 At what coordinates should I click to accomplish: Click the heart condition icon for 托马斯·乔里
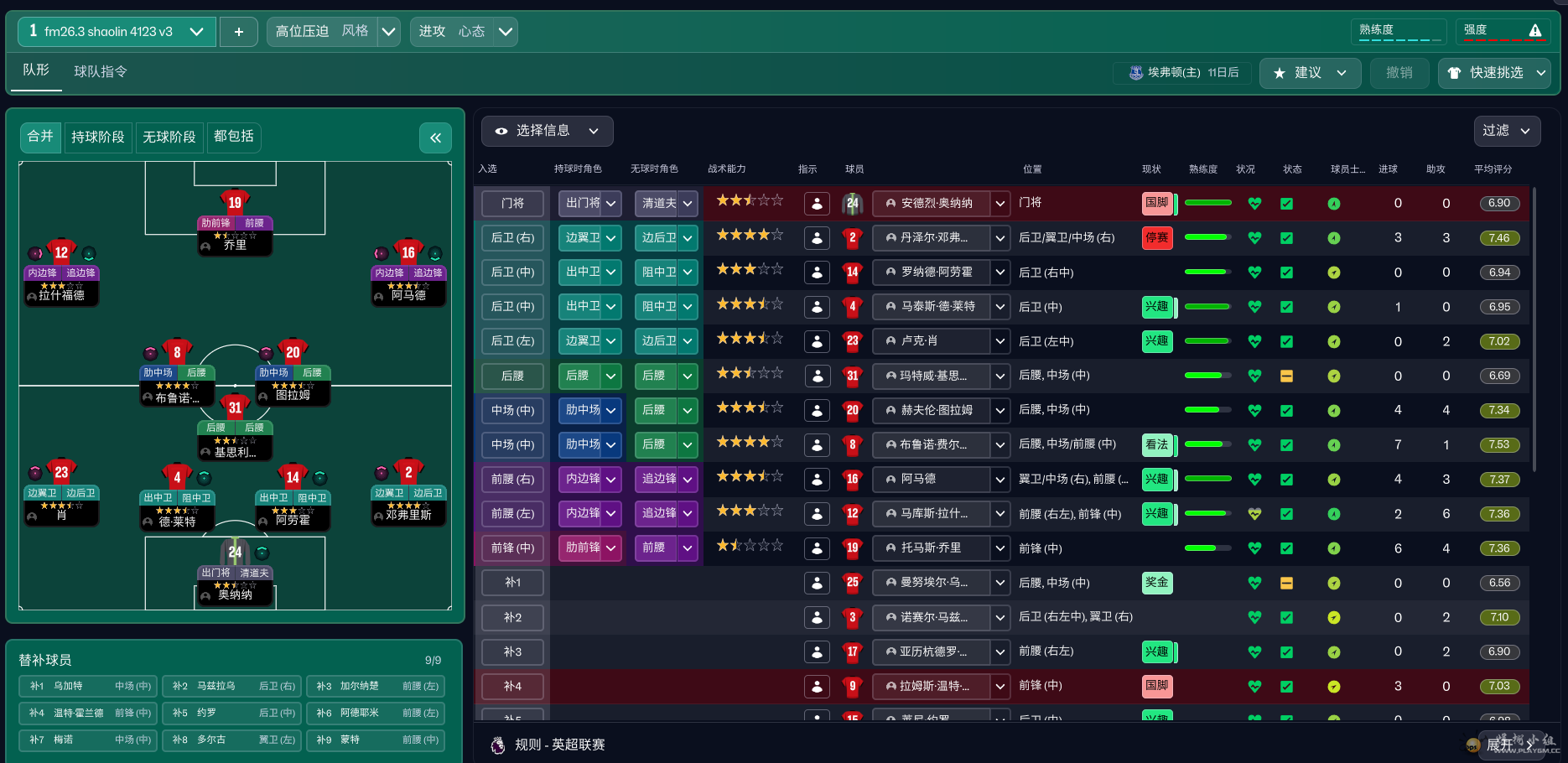tap(1254, 548)
